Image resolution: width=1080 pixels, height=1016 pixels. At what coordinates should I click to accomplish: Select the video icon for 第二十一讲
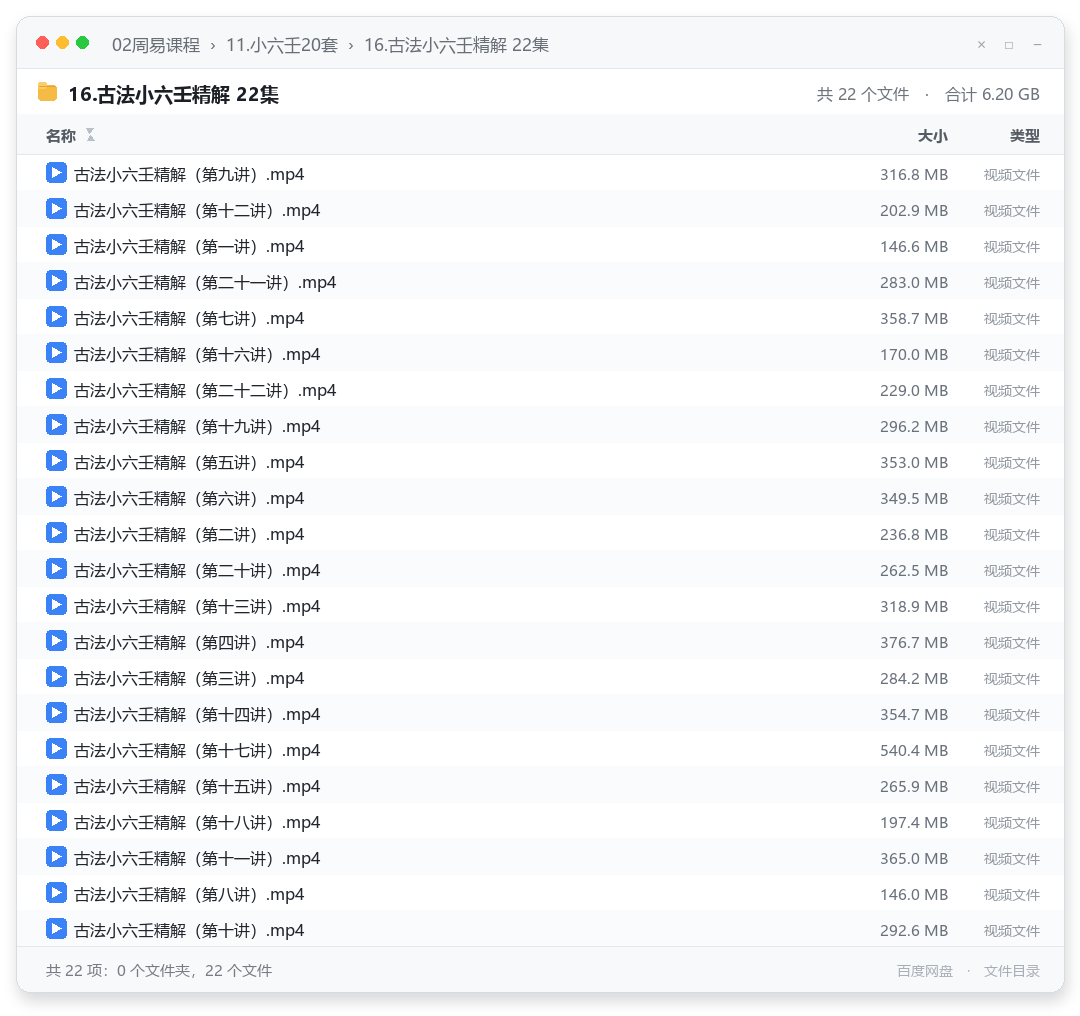[x=56, y=281]
